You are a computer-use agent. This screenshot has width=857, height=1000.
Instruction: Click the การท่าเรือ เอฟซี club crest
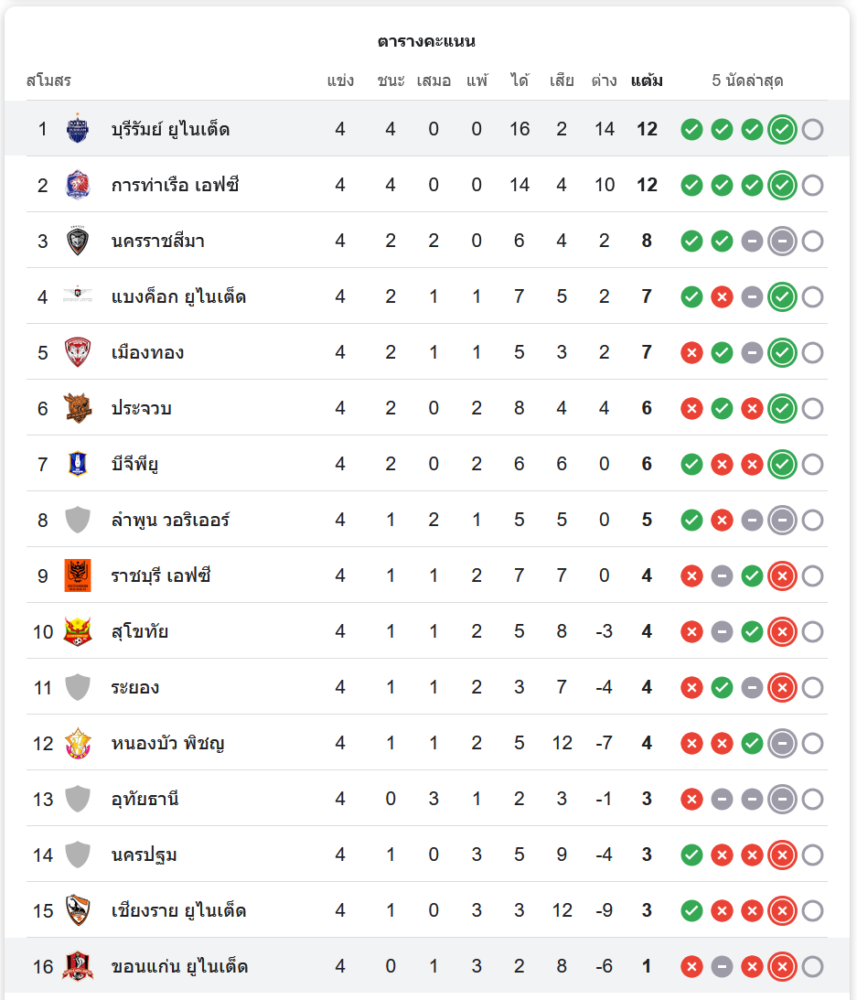[77, 185]
